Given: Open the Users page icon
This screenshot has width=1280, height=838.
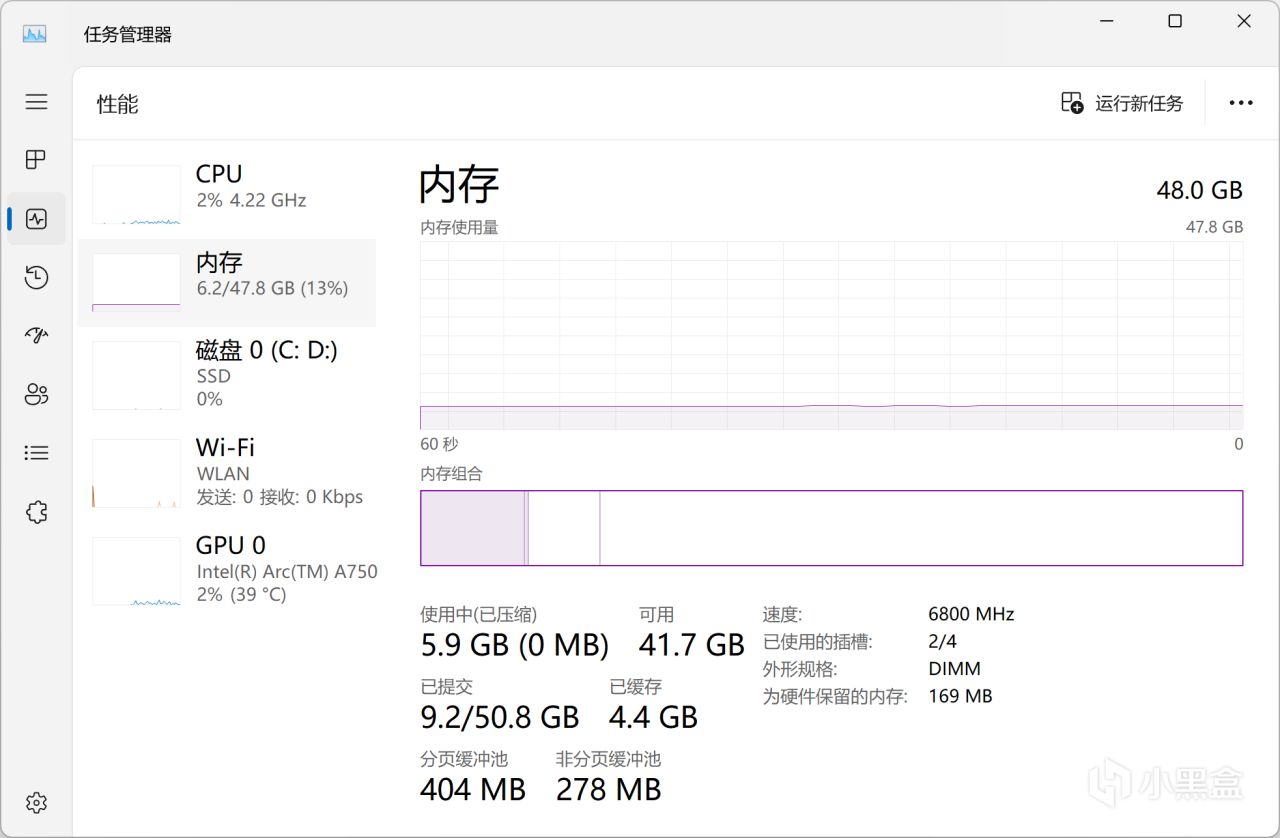Looking at the screenshot, I should [37, 395].
